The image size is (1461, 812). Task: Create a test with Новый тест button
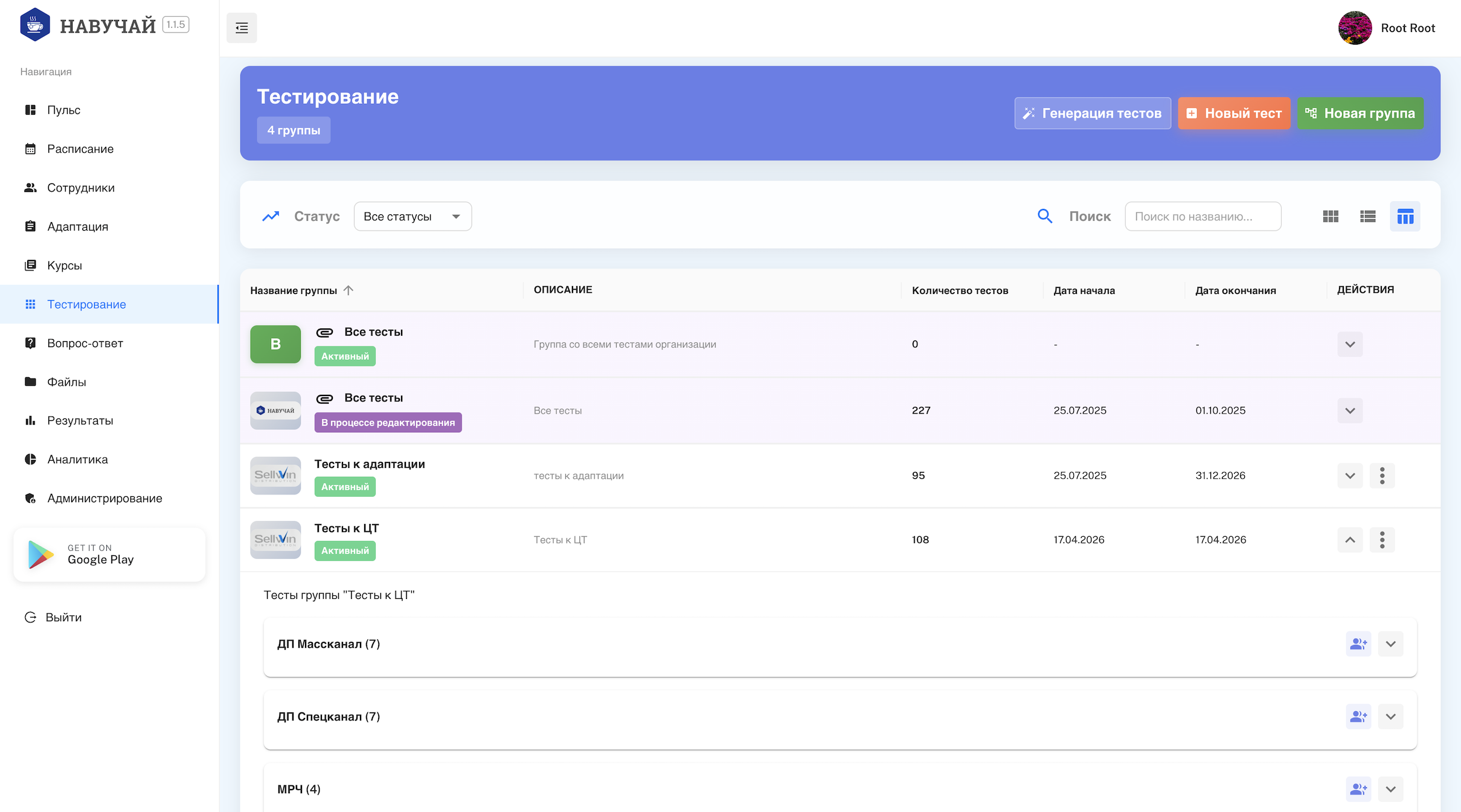click(x=1234, y=113)
